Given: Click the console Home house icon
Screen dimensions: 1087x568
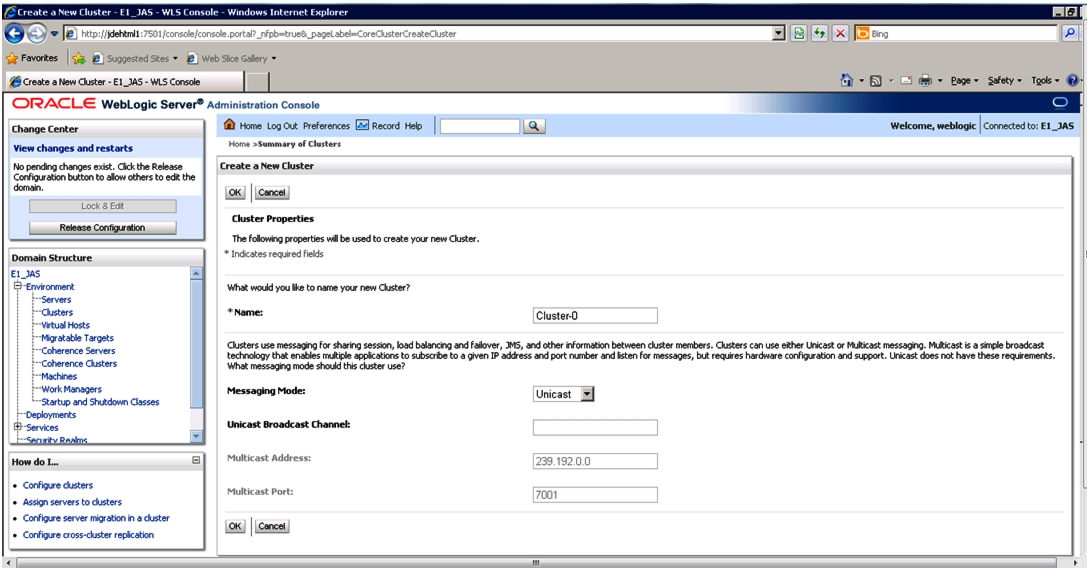Looking at the screenshot, I should [229, 125].
